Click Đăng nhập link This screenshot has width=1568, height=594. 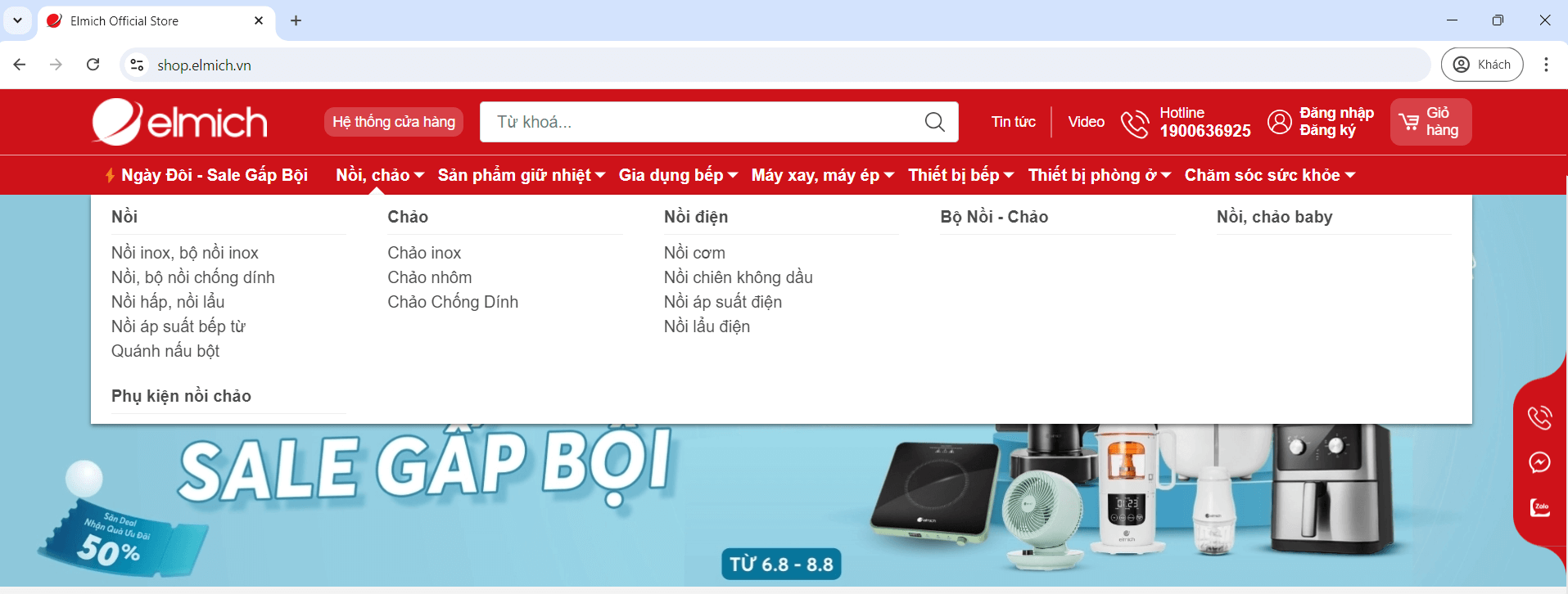1337,113
